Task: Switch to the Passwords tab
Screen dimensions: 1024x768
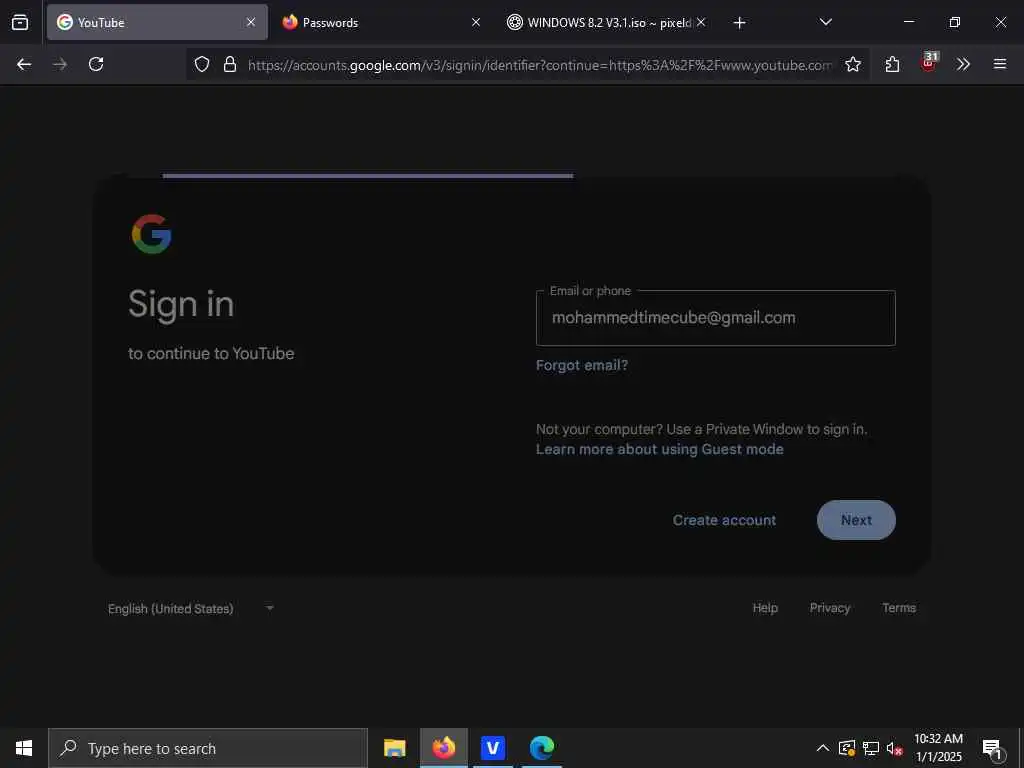Action: pyautogui.click(x=381, y=22)
